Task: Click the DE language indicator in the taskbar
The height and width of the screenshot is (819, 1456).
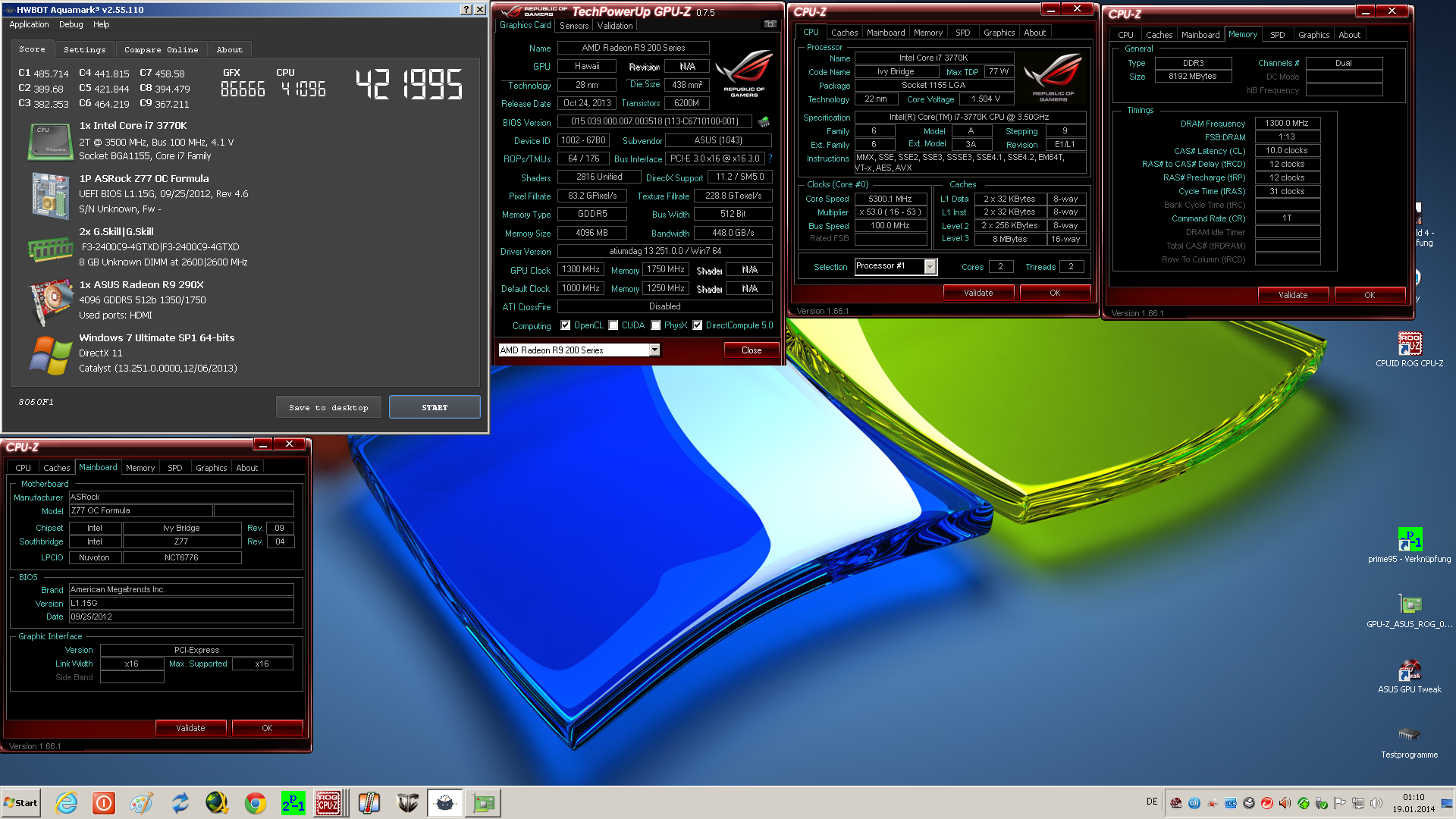Action: point(1152,802)
